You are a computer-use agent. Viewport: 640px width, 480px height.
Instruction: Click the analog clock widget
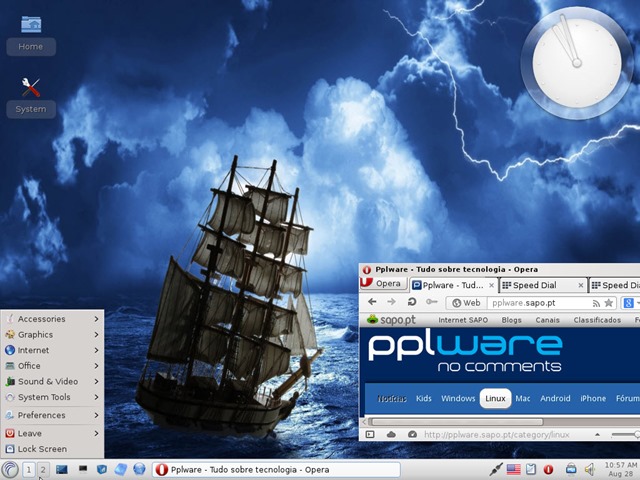pyautogui.click(x=577, y=63)
